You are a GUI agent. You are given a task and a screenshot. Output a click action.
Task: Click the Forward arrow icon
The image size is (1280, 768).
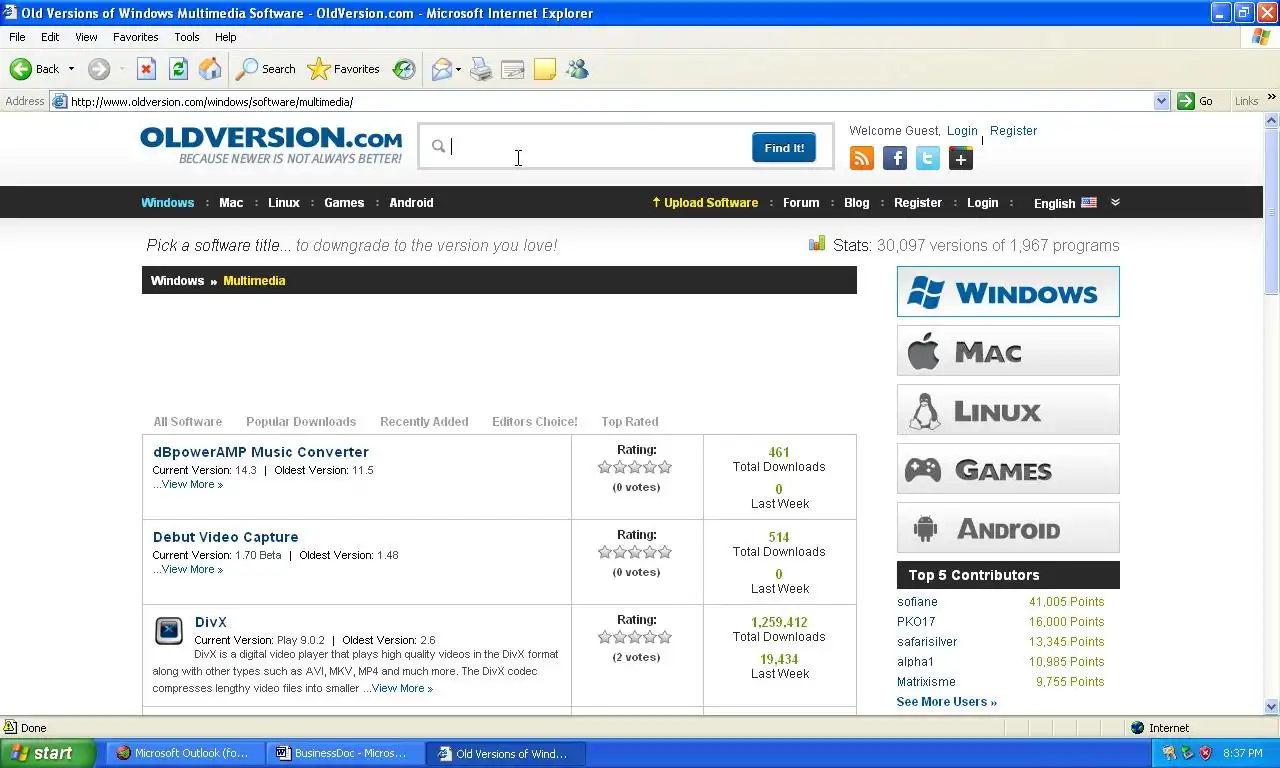click(98, 69)
